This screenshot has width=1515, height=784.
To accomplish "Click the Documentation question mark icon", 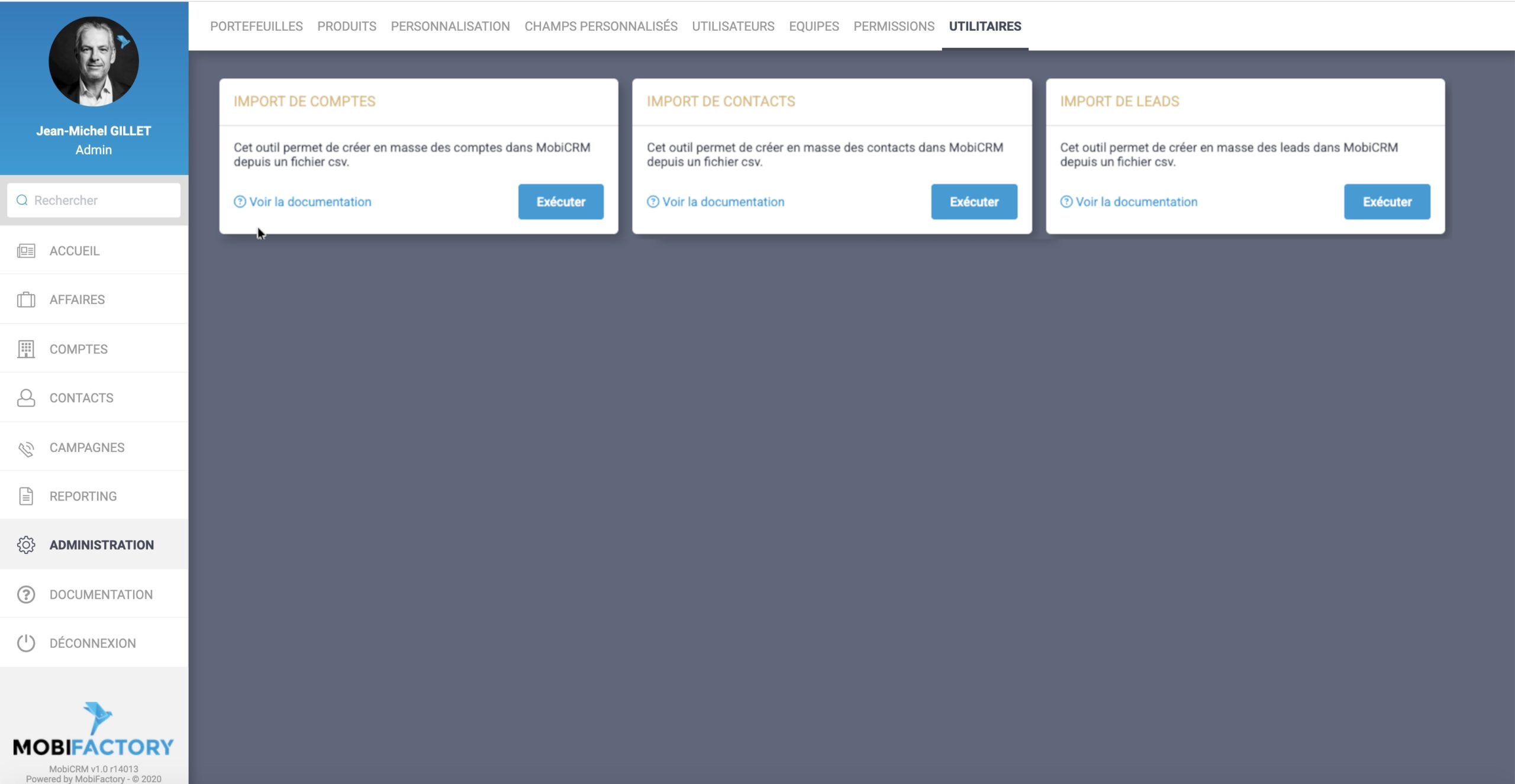I will point(26,594).
